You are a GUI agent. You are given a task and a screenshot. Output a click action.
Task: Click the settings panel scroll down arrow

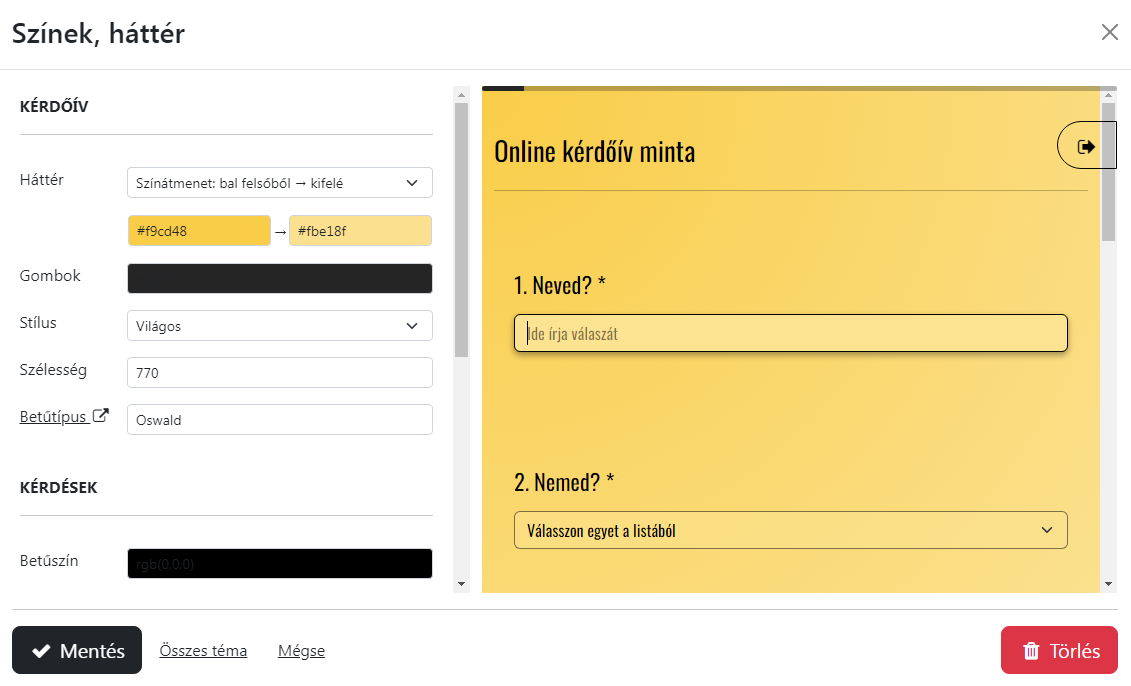click(x=462, y=584)
